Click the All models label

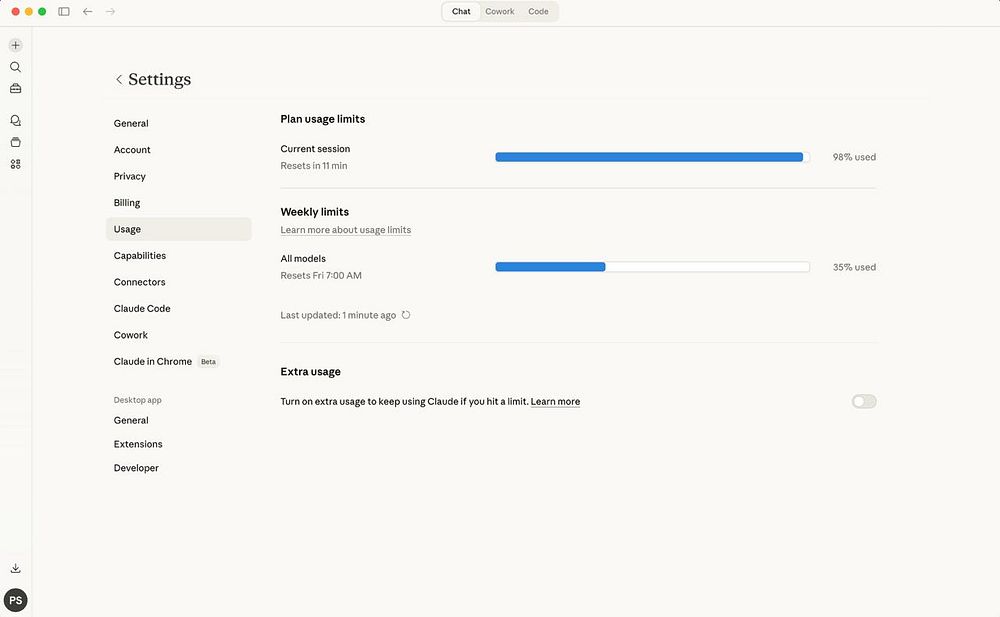(303, 258)
